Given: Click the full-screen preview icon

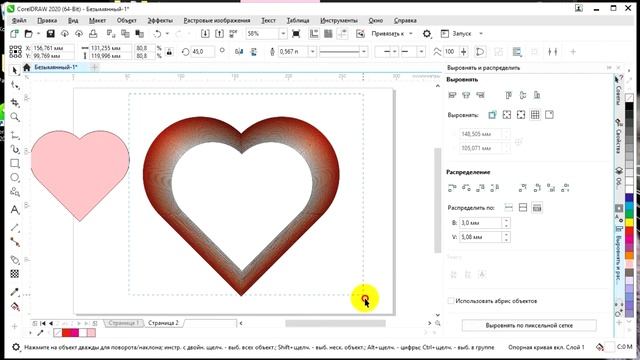Looking at the screenshot, I should click(296, 33).
